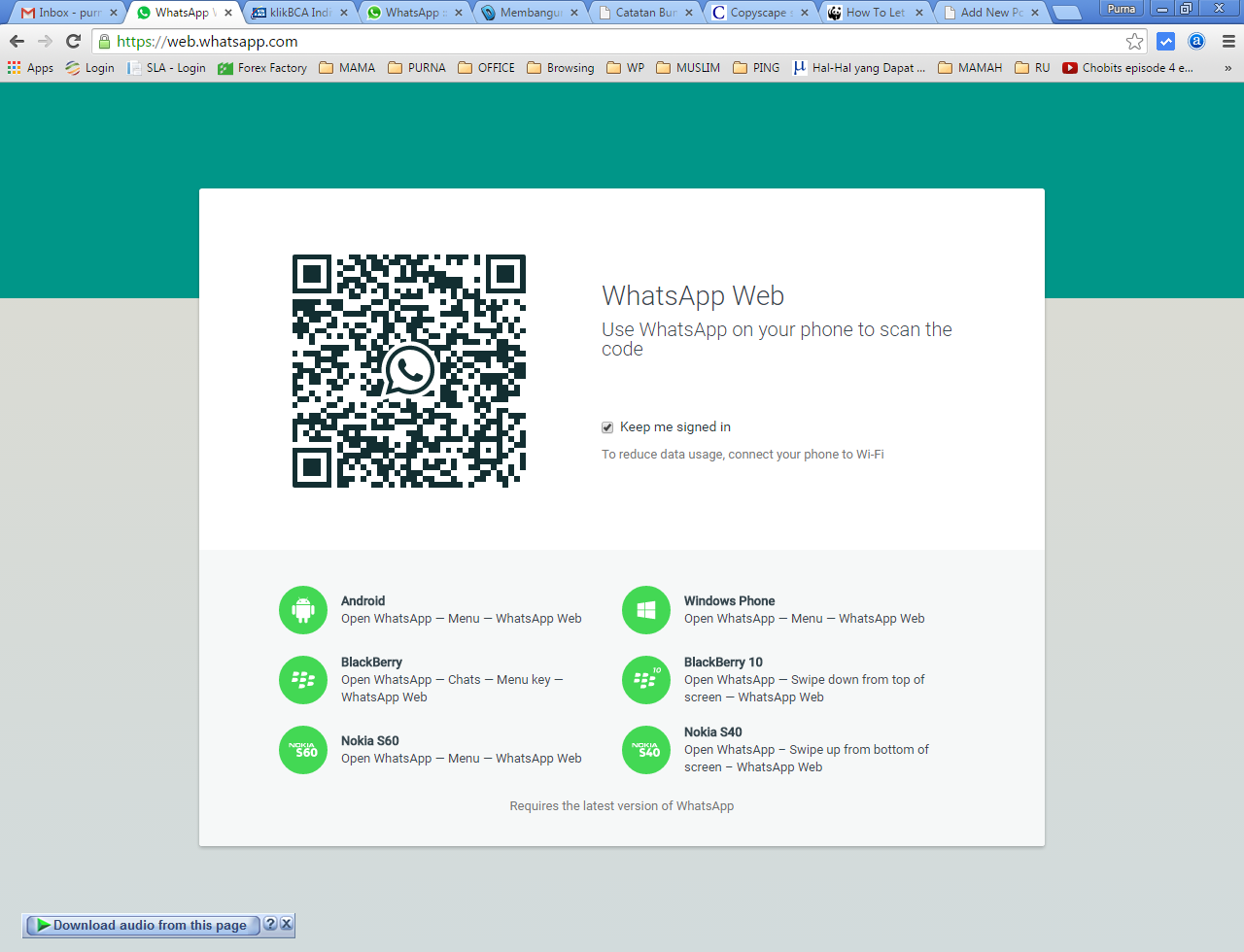Open the Chrome menu hamburger icon
Viewport: 1244px width, 952px height.
click(x=1228, y=41)
